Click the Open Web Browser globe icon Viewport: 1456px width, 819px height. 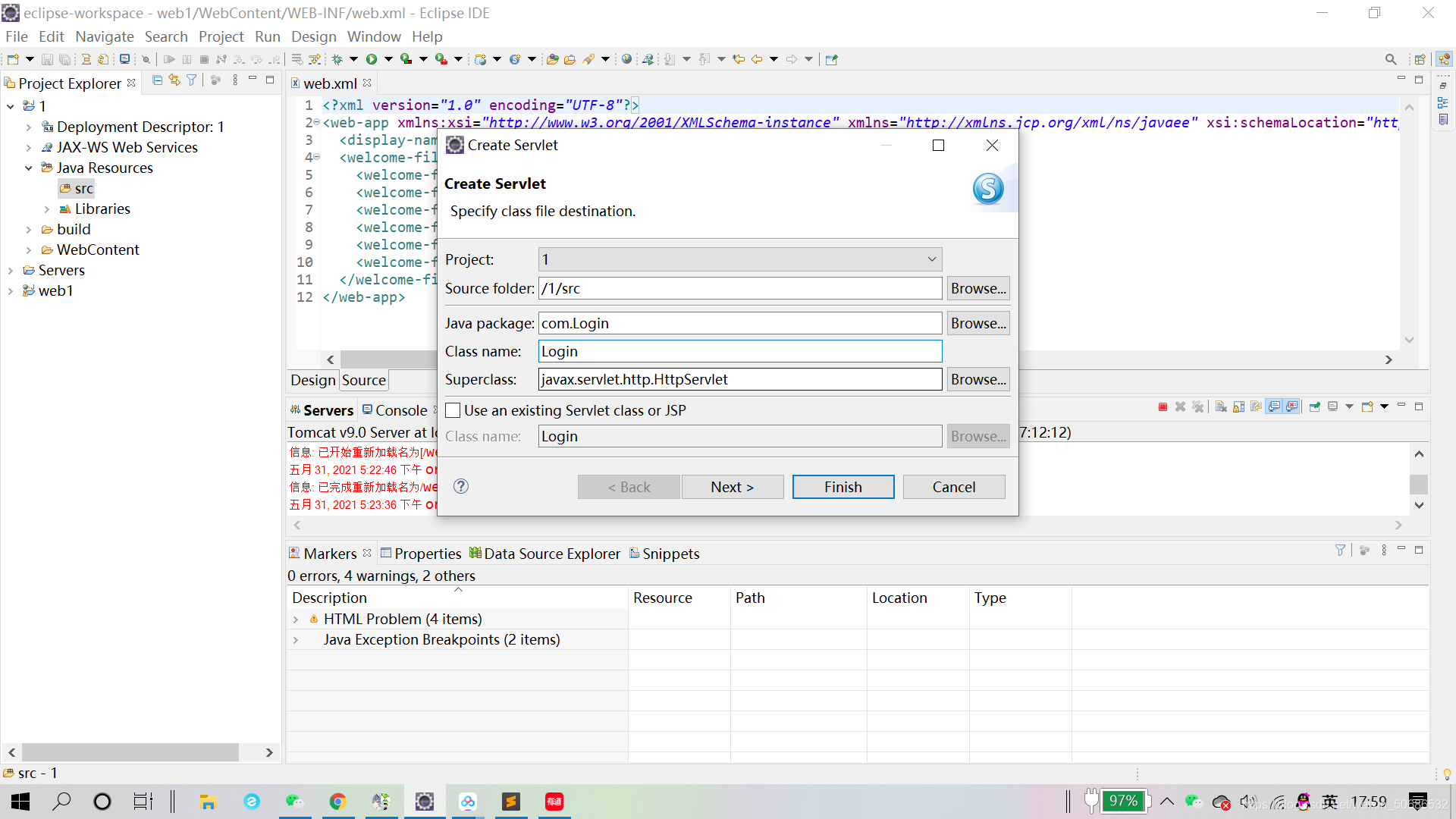626,59
